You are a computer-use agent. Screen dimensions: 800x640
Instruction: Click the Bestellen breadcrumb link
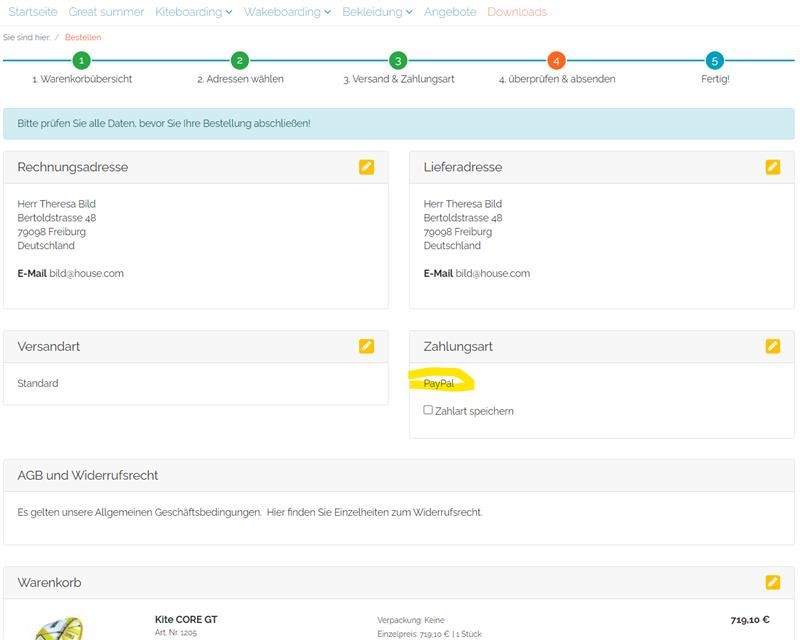(x=83, y=37)
